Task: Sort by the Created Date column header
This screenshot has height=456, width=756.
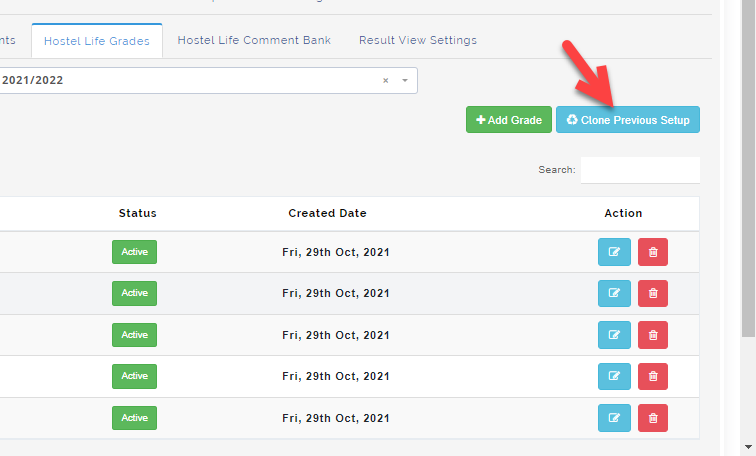Action: (327, 213)
